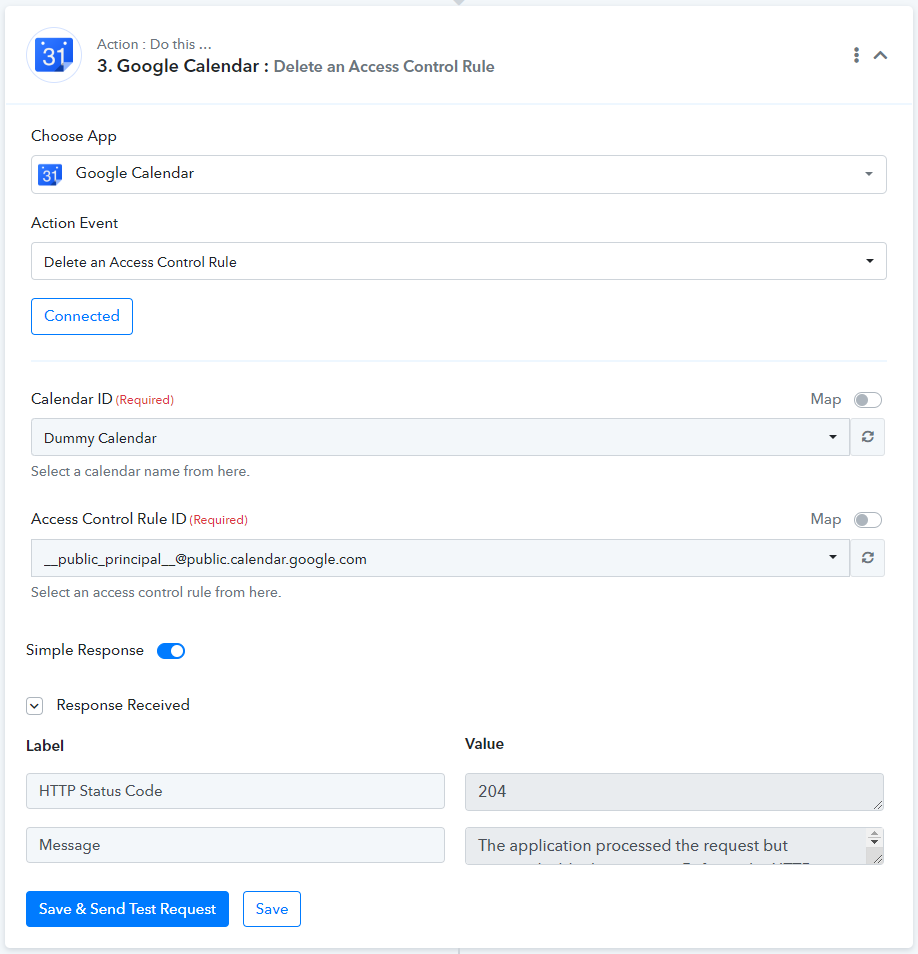This screenshot has width=918, height=954.
Task: Click the large Google Calendar logo in the header
Action: tap(54, 55)
